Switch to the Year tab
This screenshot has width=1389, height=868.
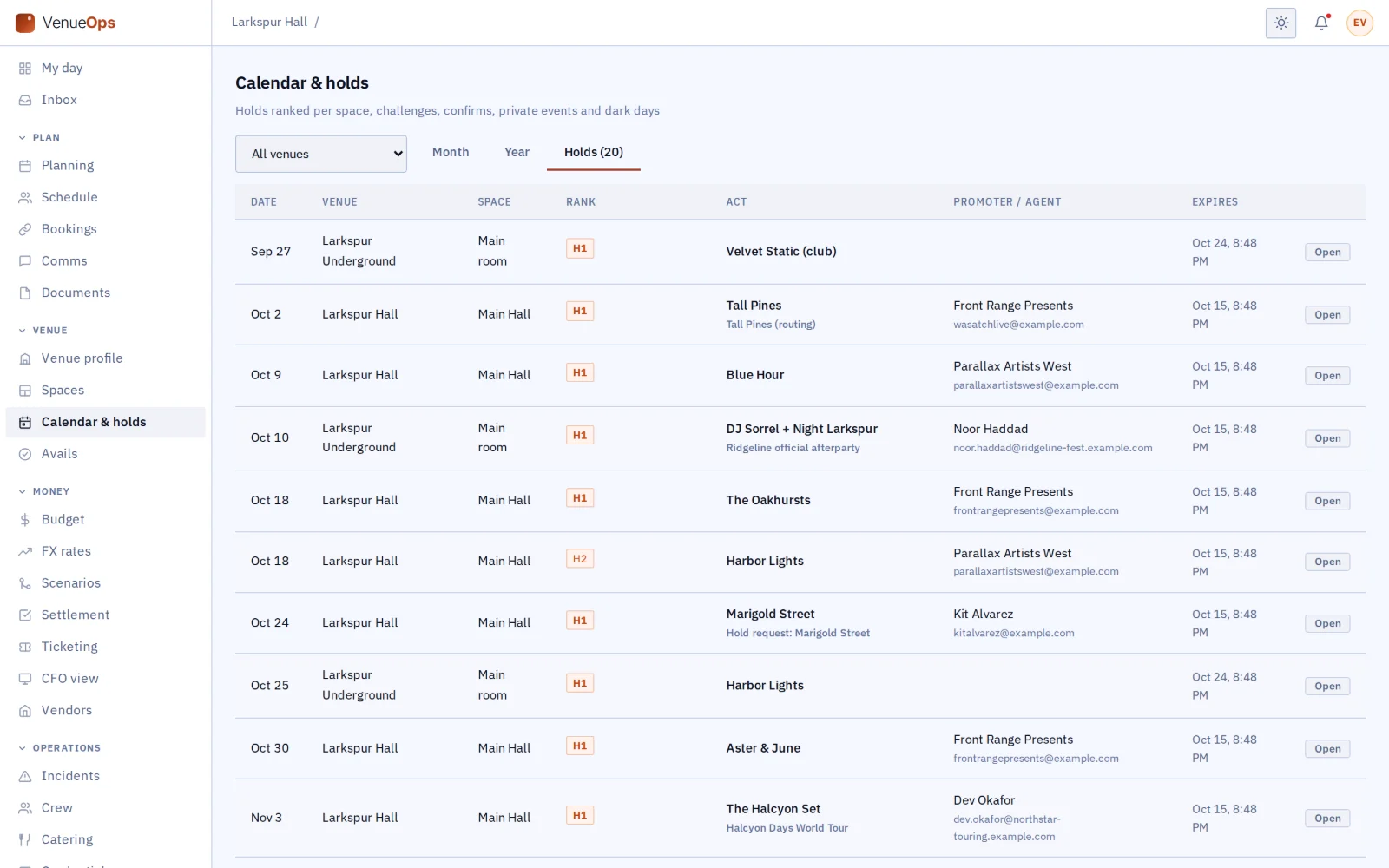click(x=517, y=152)
